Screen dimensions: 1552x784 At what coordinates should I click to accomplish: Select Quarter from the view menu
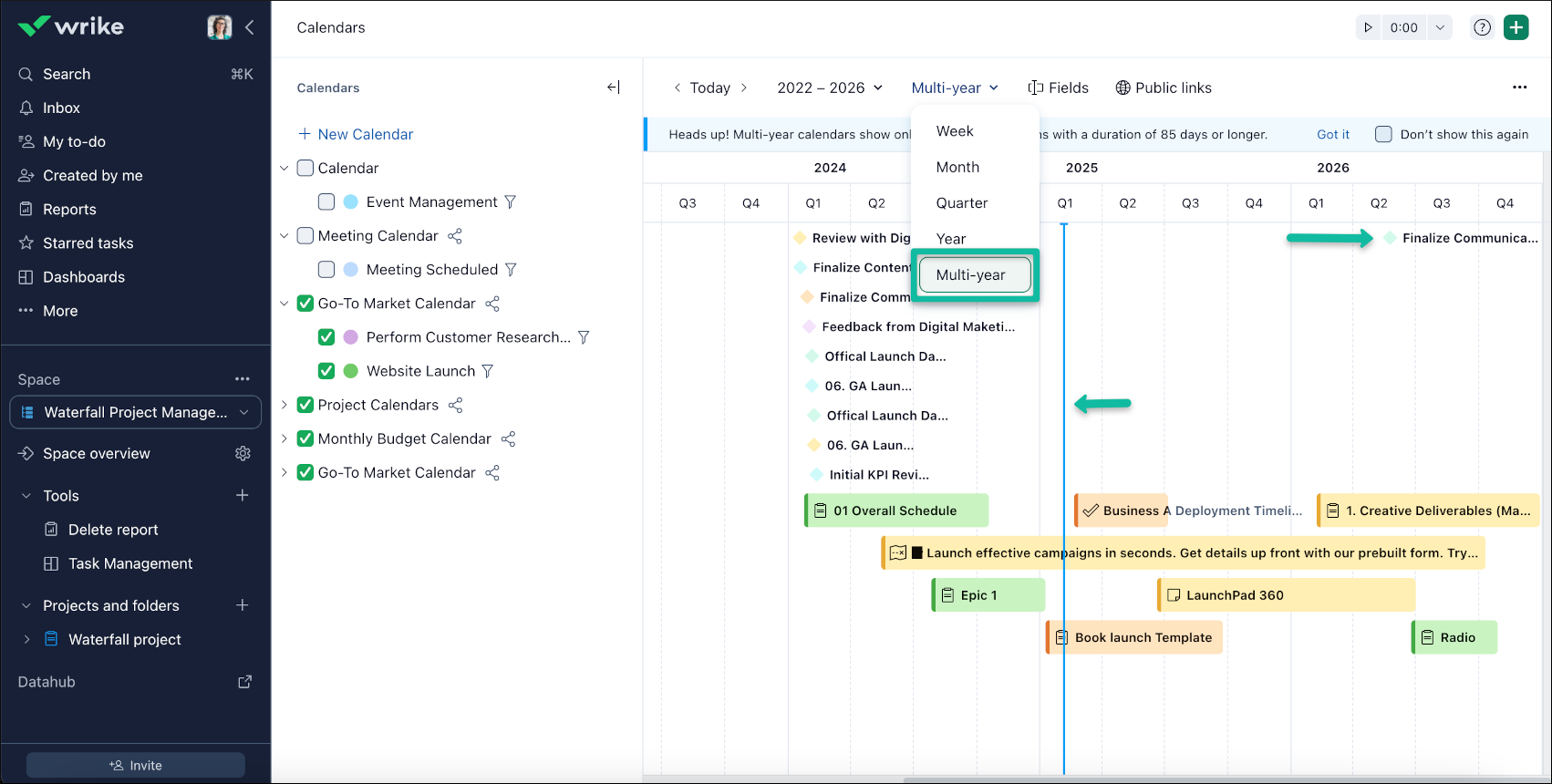962,203
